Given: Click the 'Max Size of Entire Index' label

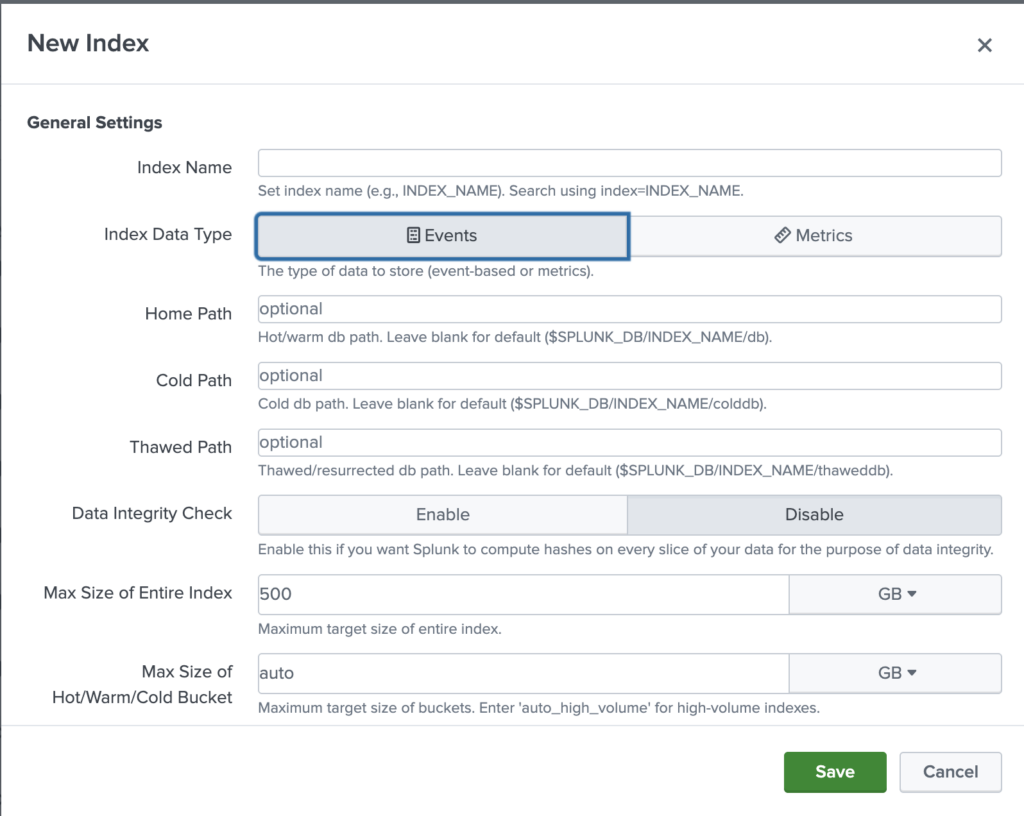Looking at the screenshot, I should click(138, 593).
